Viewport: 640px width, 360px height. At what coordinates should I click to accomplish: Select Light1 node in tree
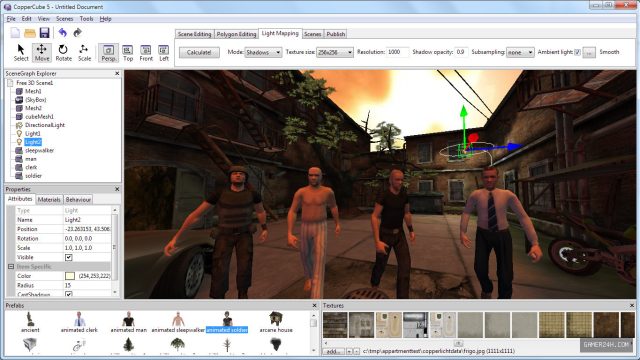click(x=33, y=133)
